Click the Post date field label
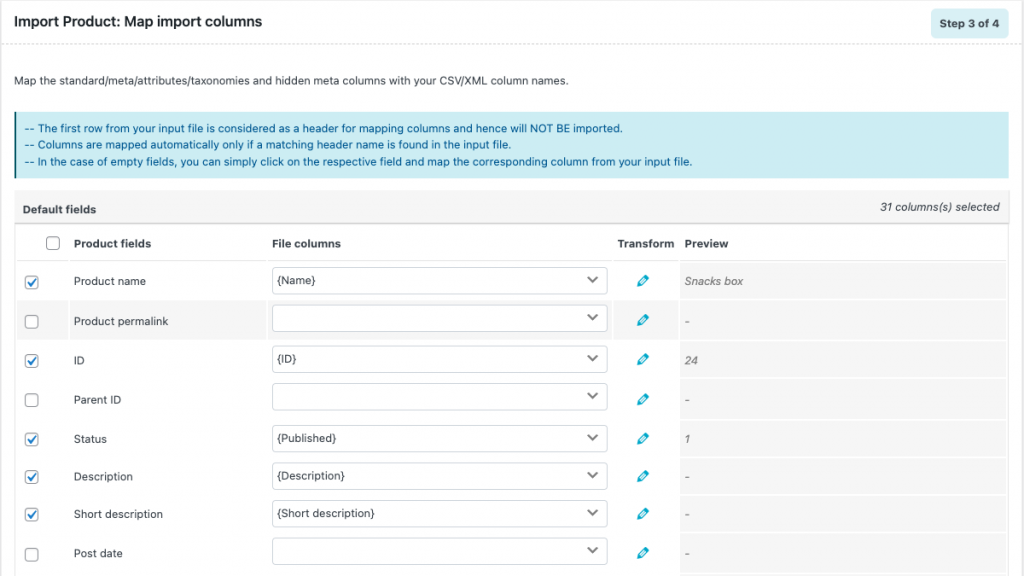Screen dimensions: 1024x576 pyautogui.click(x=98, y=553)
